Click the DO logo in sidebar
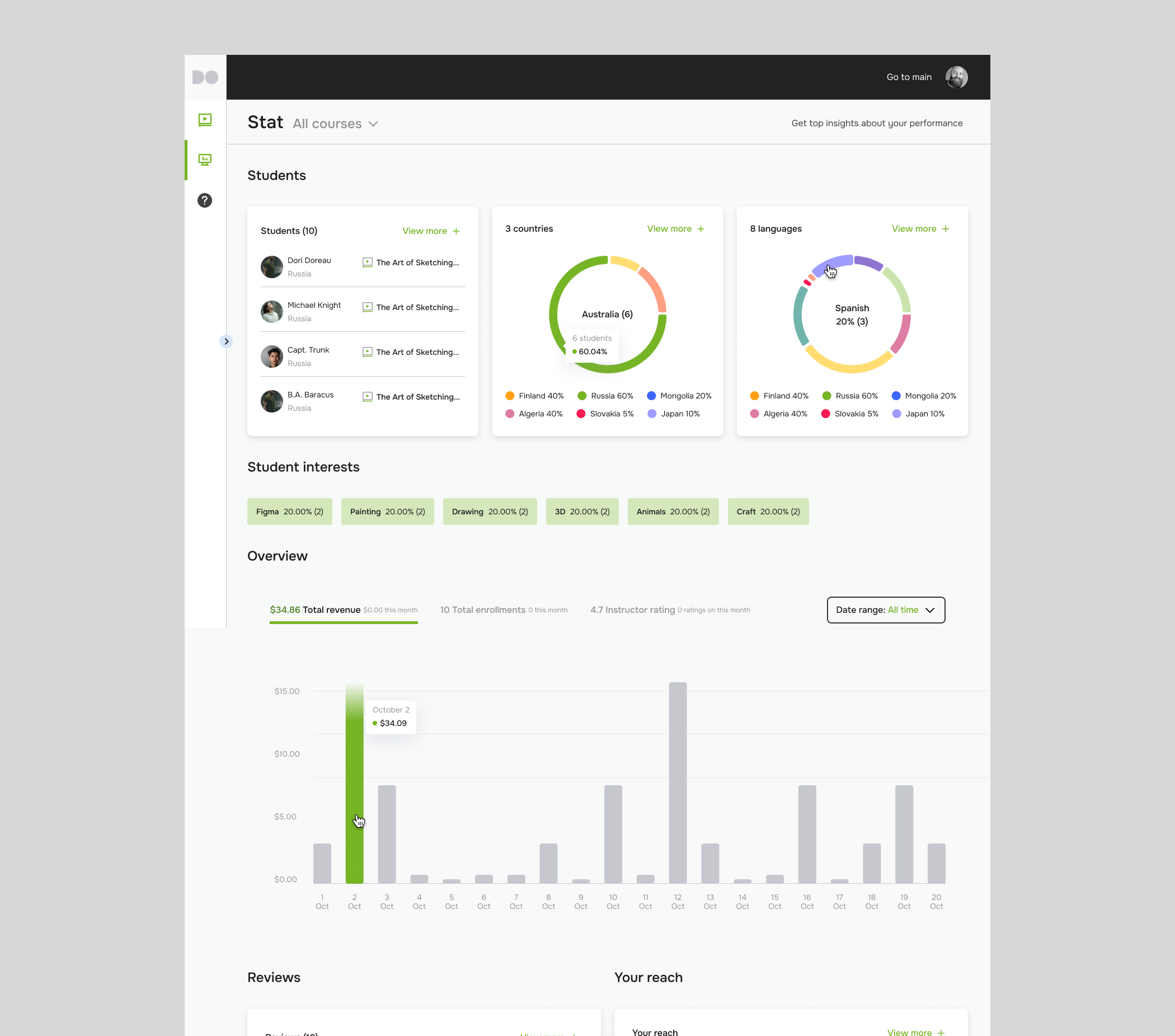 click(x=205, y=77)
